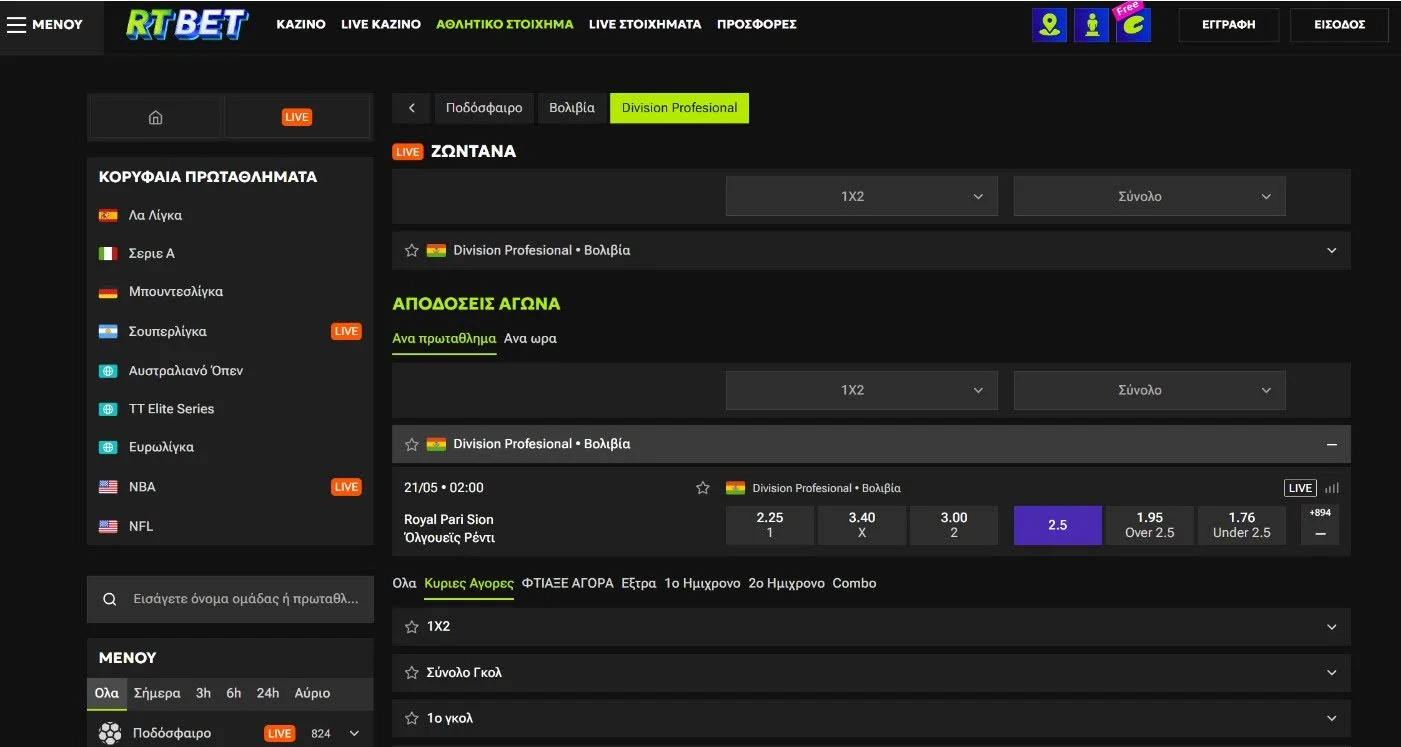Viewport: 1401px width, 747px height.
Task: Click the football icon next to Ποδόσφαιρο
Action: click(x=110, y=733)
